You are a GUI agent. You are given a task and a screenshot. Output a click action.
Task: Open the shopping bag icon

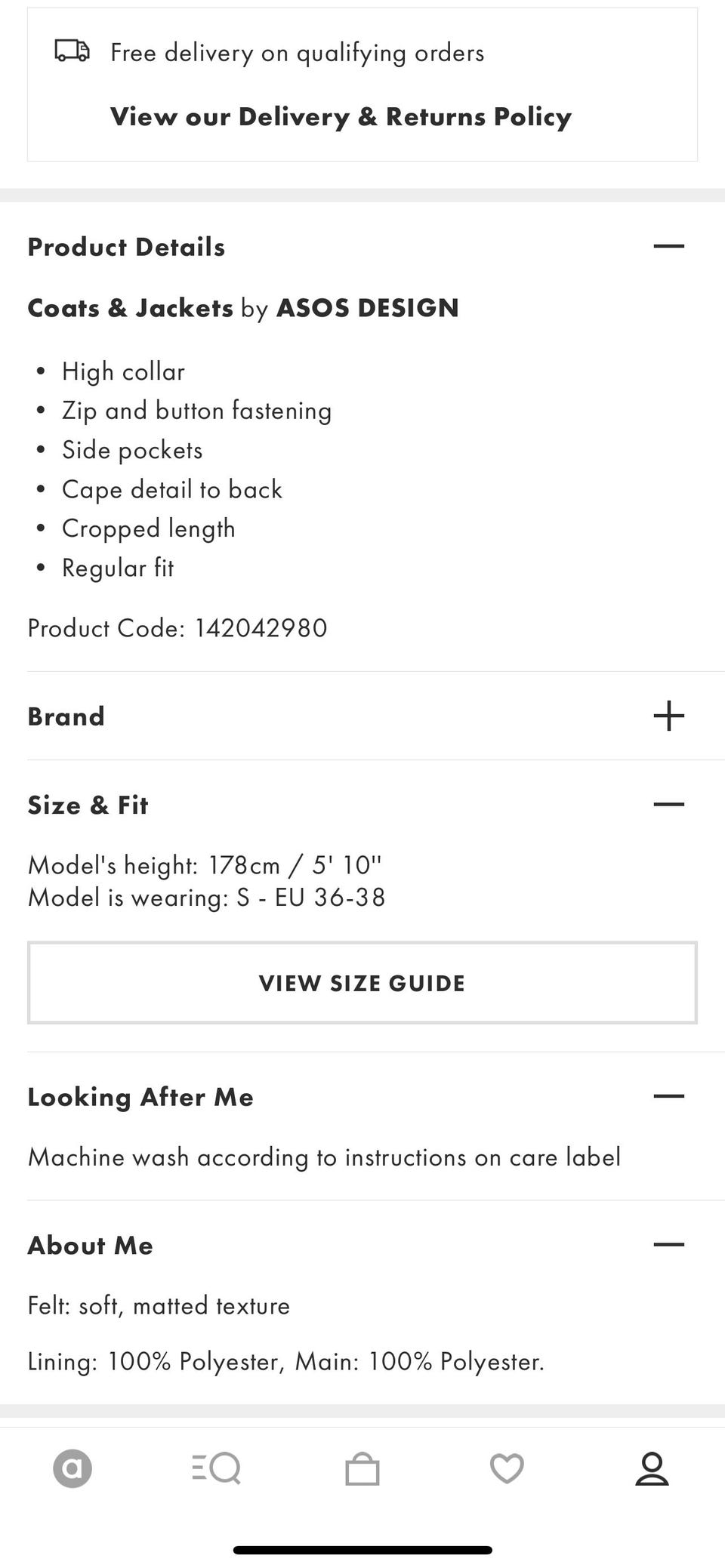[362, 1468]
